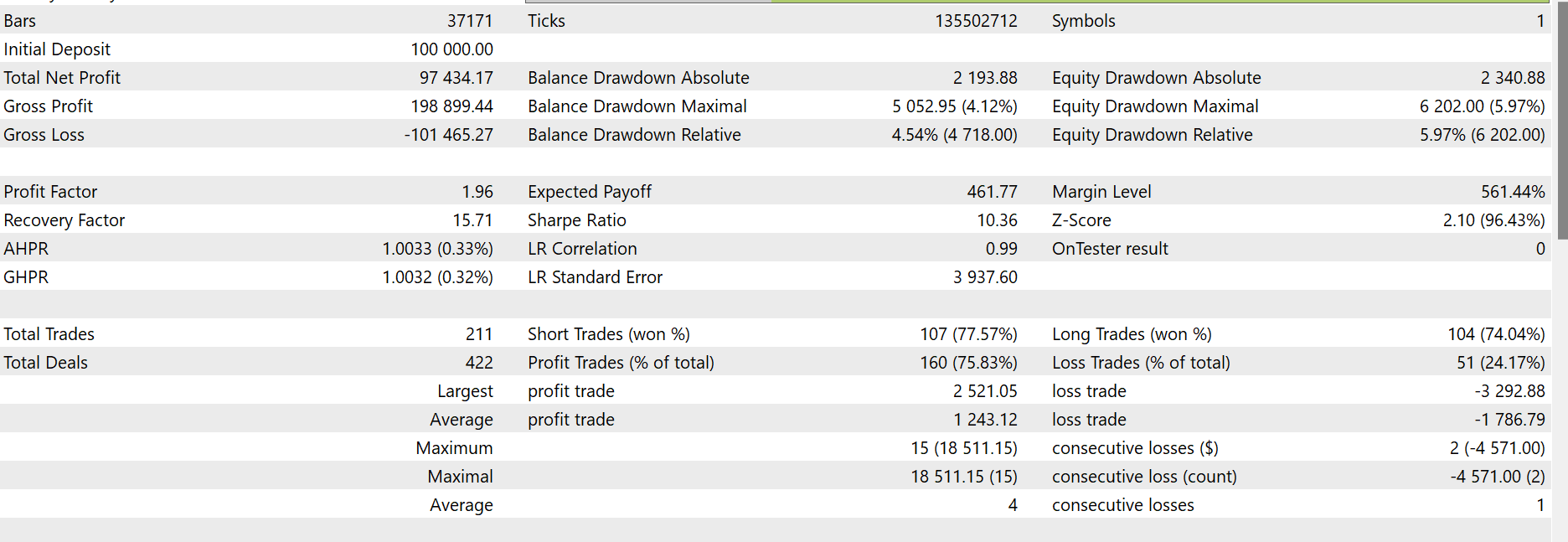Screen dimensions: 1568x542
Task: Select the Z-Score label
Action: pos(1081,220)
